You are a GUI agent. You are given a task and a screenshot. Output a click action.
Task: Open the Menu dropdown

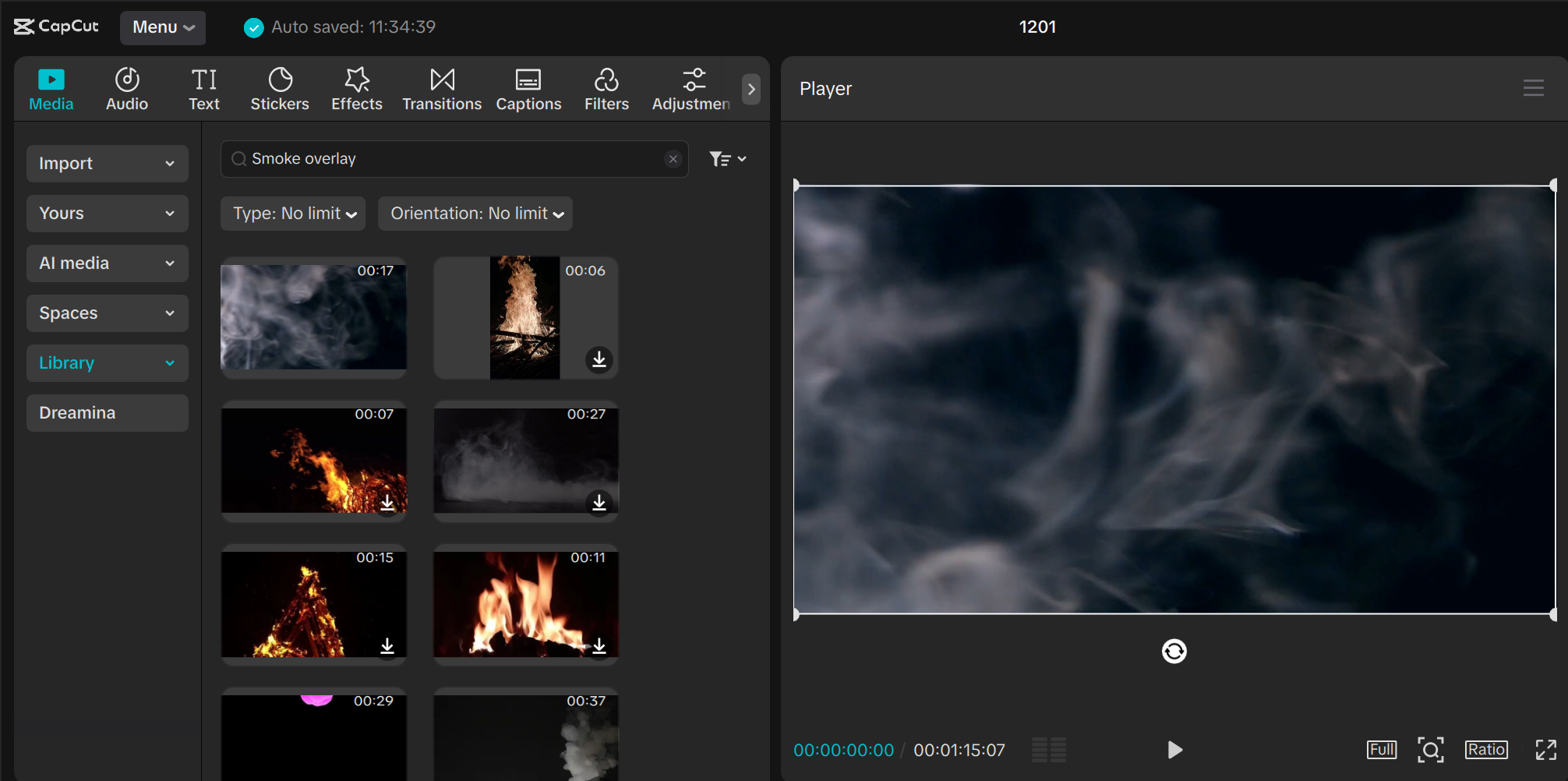[162, 27]
